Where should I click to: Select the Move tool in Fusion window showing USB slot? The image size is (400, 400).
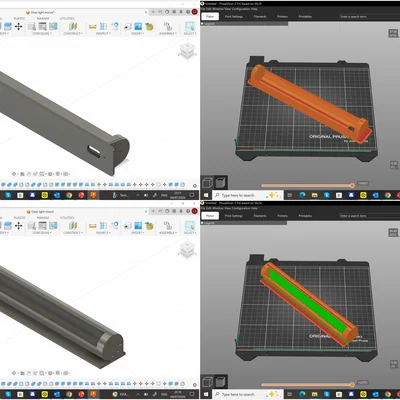(x=19, y=26)
